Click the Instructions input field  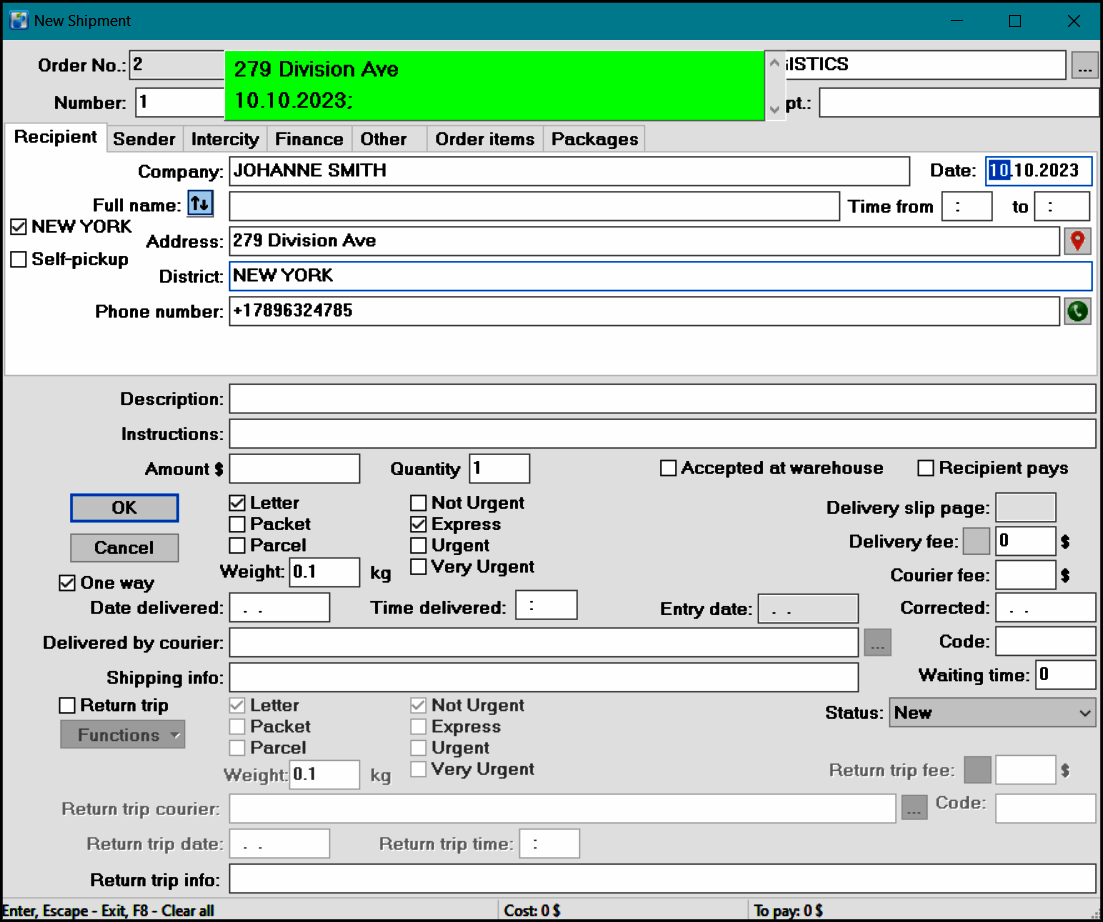pyautogui.click(x=662, y=434)
